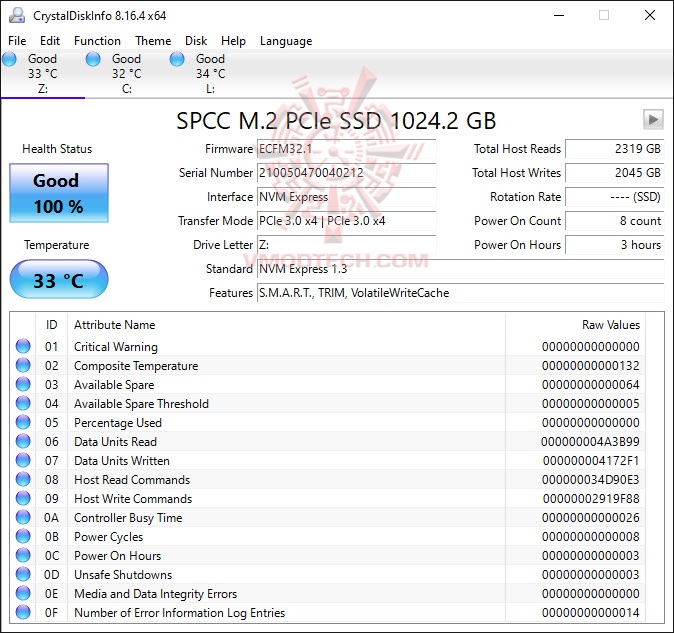Click status orb for Unsafe Shutdowns row
The height and width of the screenshot is (633, 674).
tap(23, 574)
